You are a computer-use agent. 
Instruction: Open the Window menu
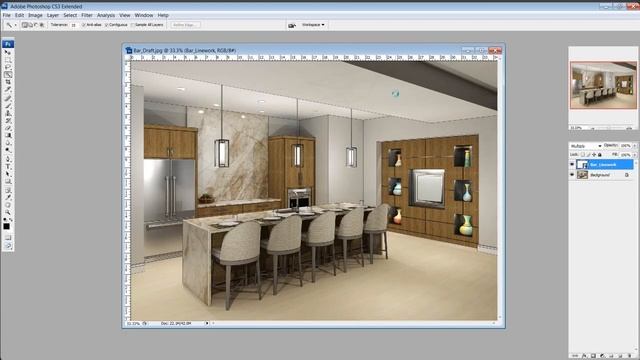click(x=144, y=15)
